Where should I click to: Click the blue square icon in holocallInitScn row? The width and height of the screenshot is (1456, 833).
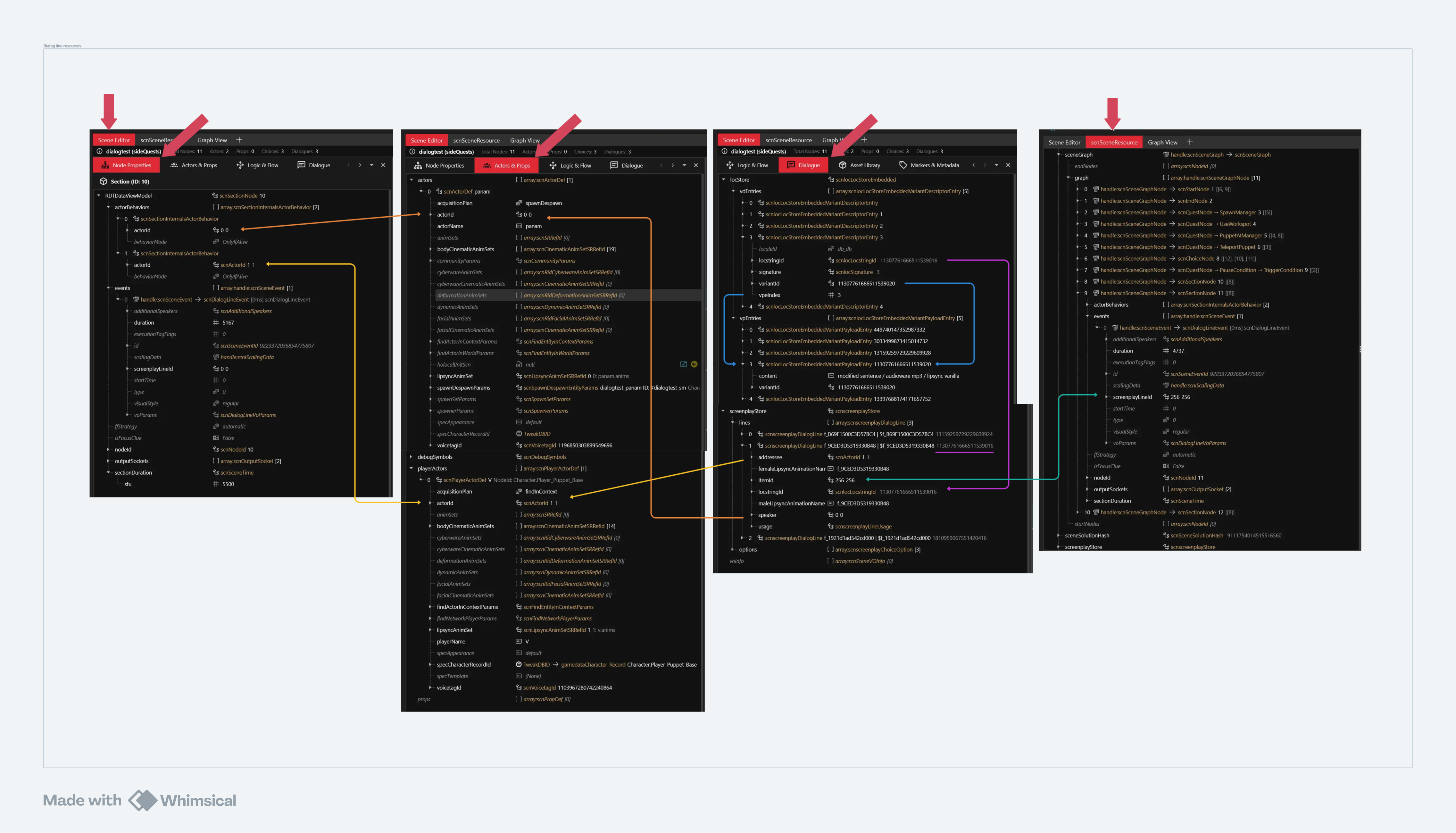683,364
